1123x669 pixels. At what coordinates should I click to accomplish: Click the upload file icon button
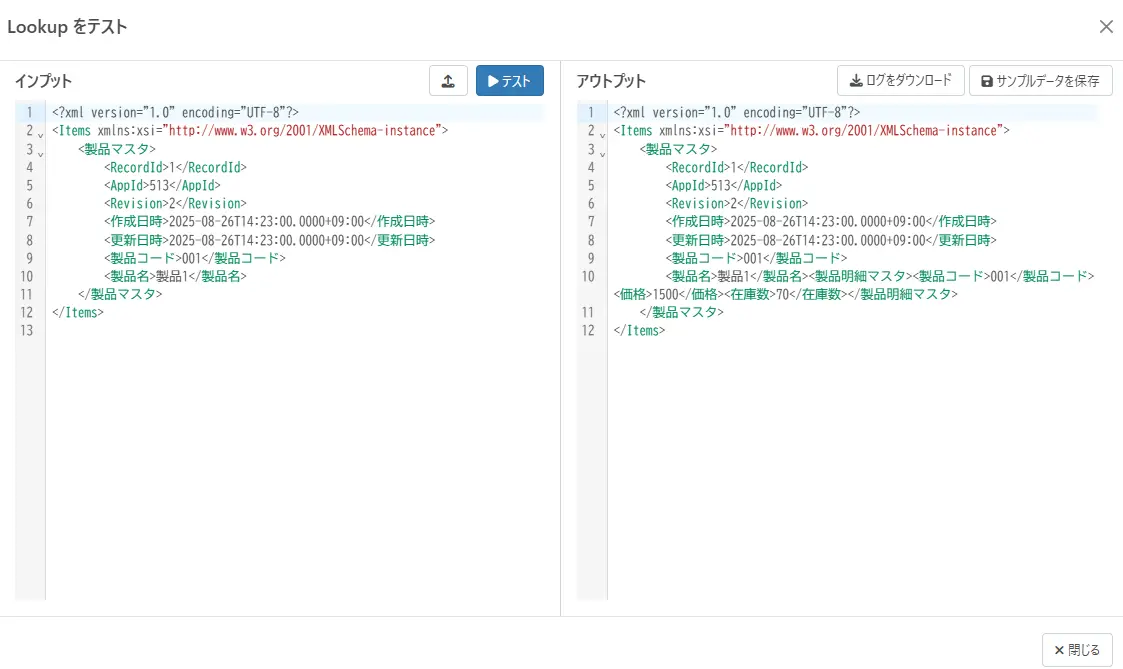coord(448,81)
